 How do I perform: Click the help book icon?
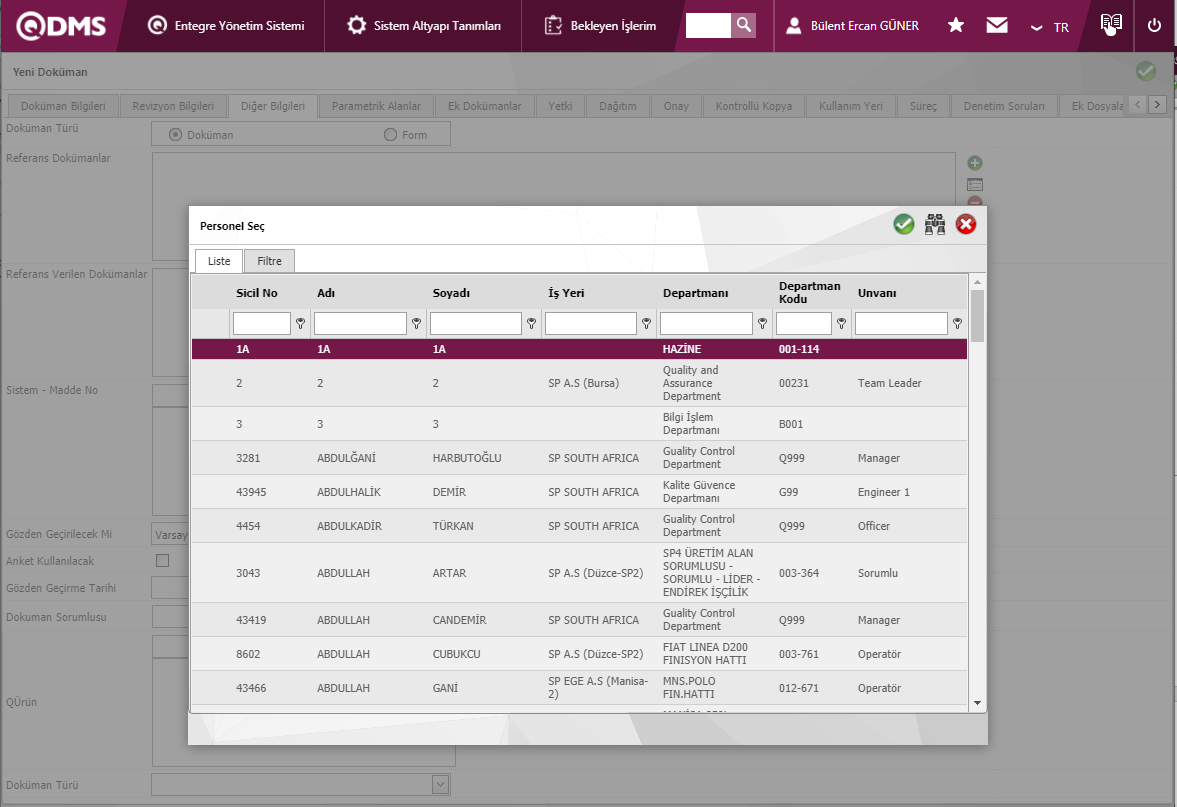click(1110, 24)
